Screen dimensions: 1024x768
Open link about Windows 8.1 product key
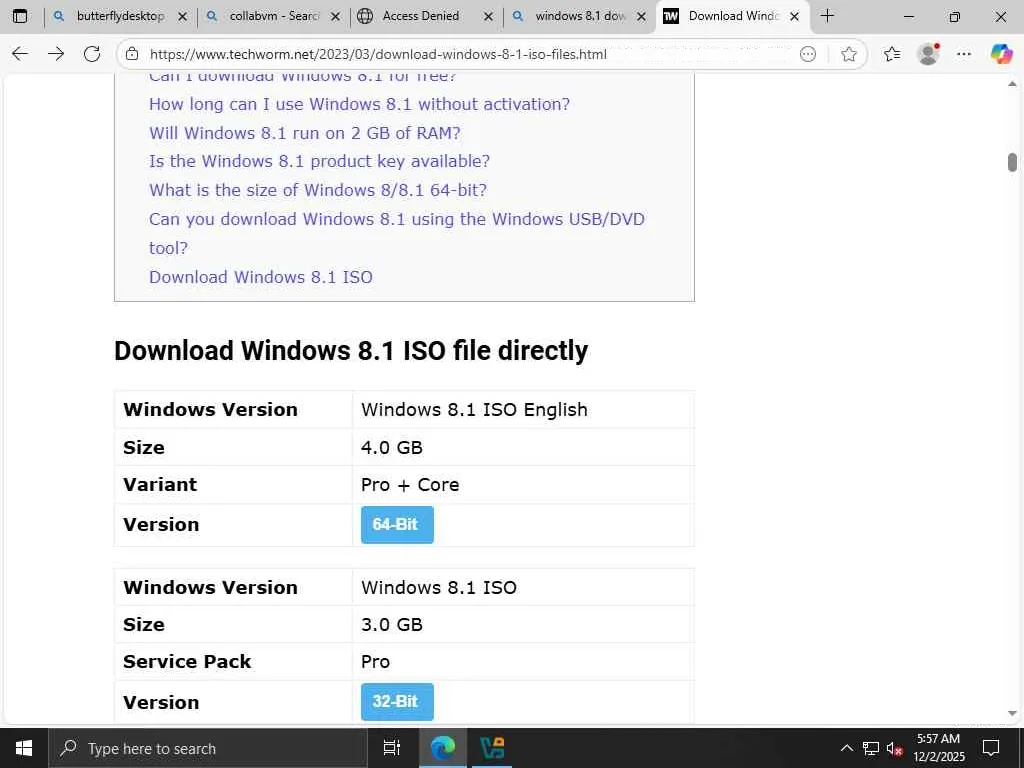319,161
